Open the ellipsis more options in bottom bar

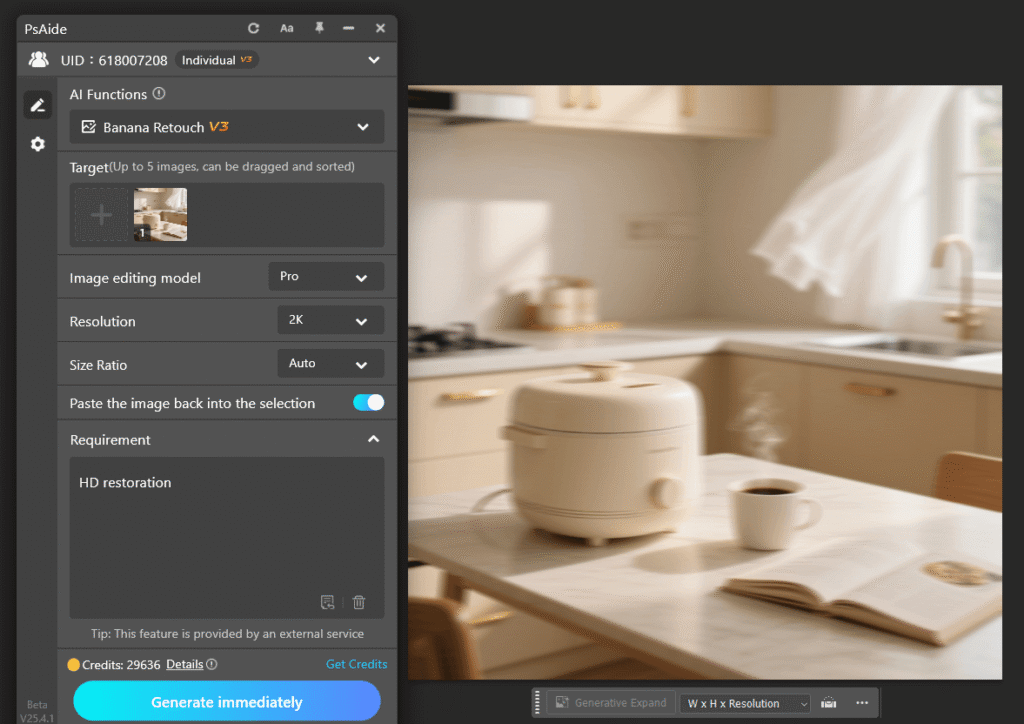click(861, 702)
